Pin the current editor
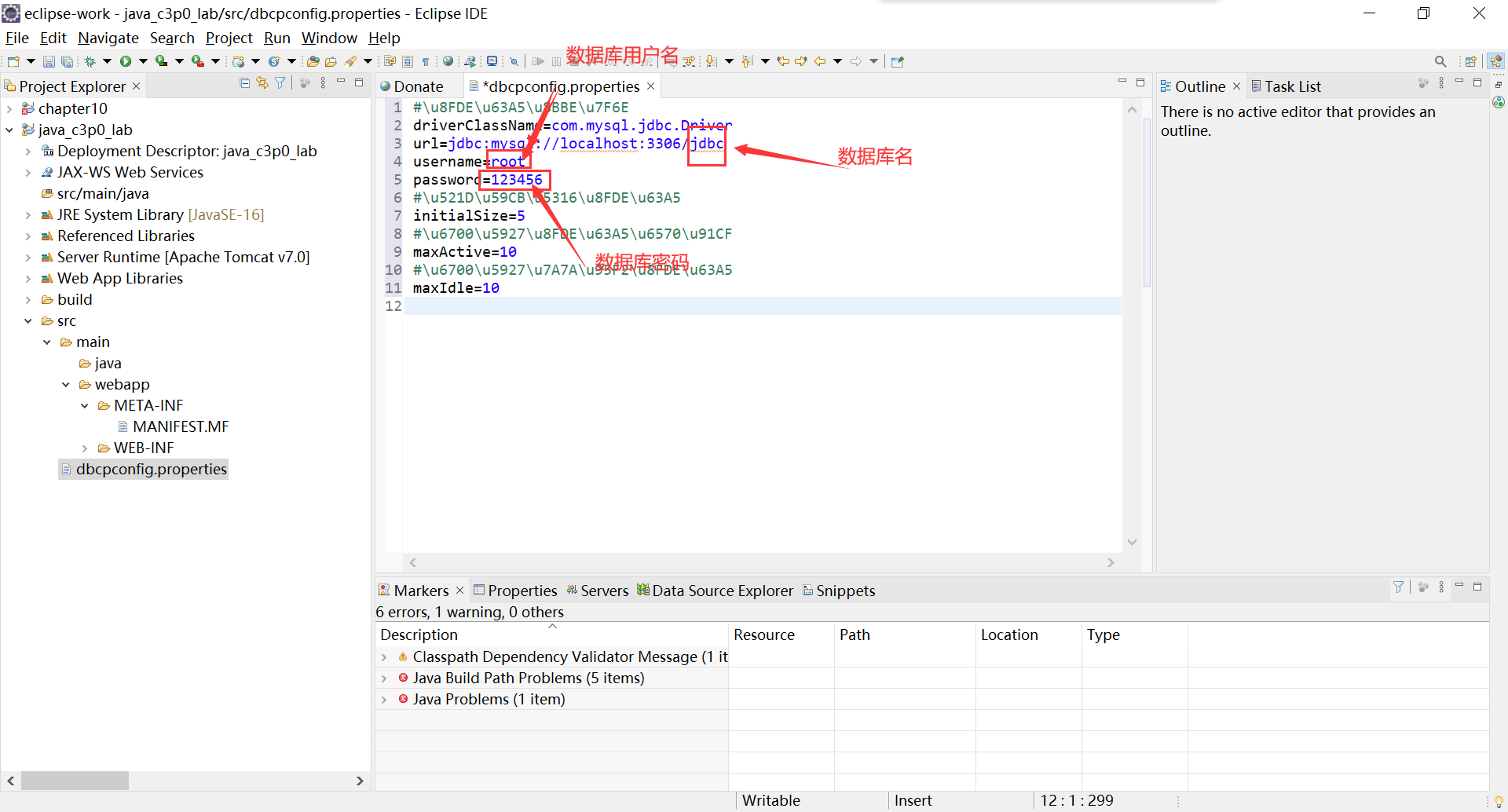The width and height of the screenshot is (1508, 812). (897, 60)
